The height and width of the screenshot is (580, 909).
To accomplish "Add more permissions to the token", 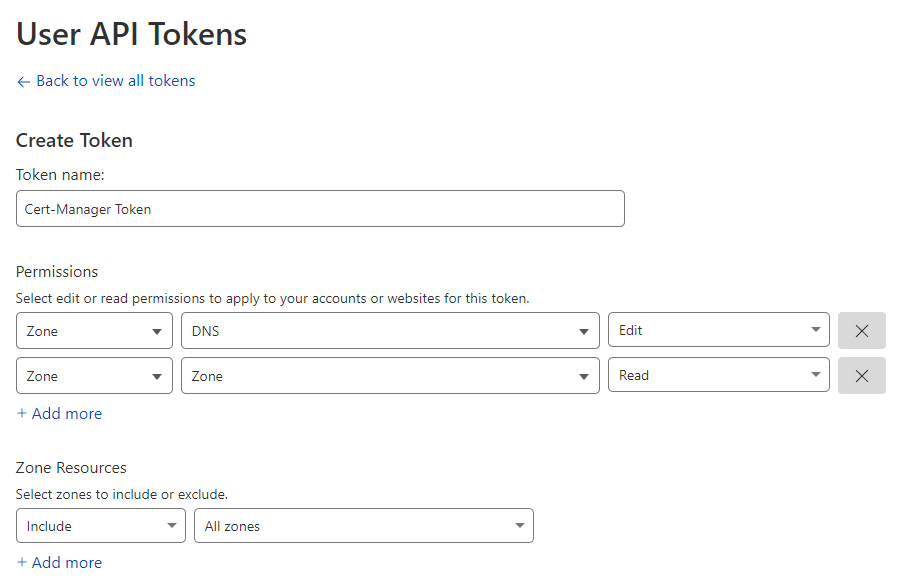I will click(x=66, y=414).
